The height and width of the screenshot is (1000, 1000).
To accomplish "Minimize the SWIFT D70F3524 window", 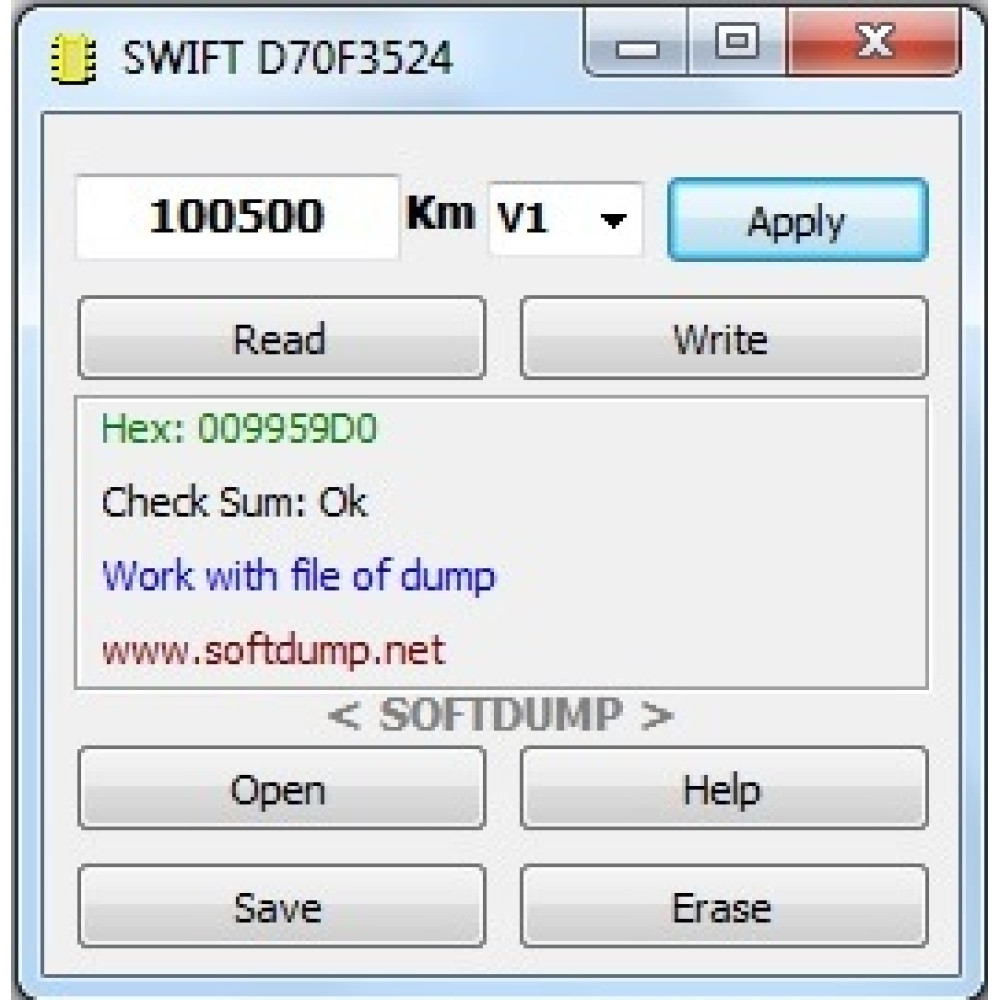I will tap(636, 43).
